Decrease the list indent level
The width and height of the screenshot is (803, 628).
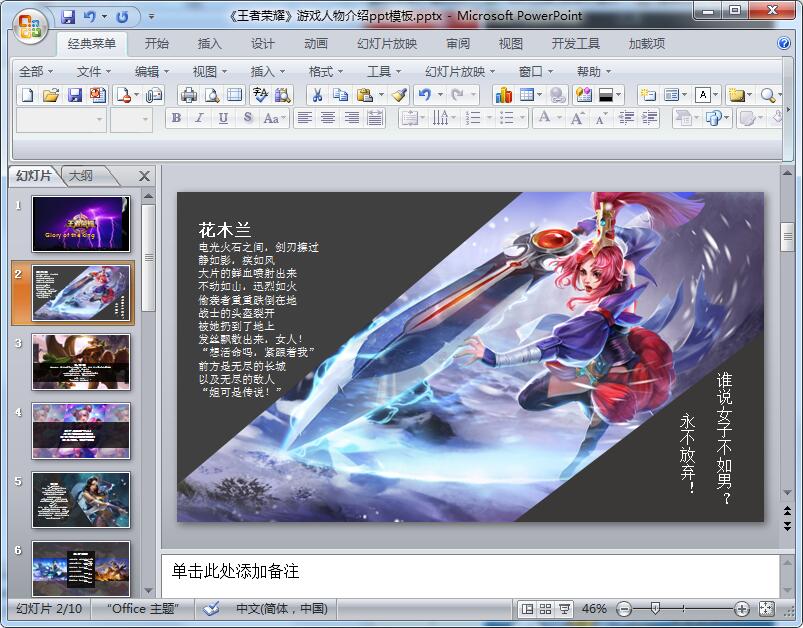(626, 118)
